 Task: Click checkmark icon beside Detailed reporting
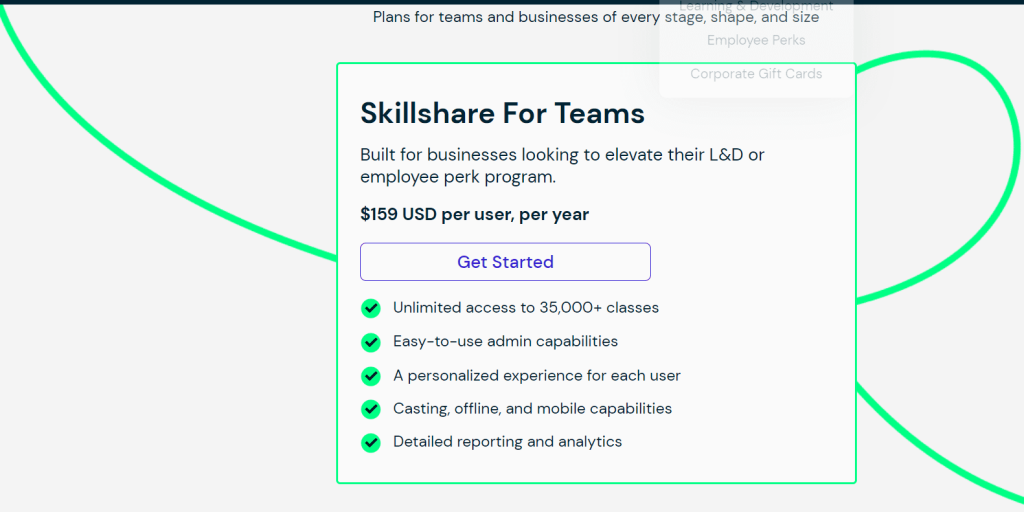coord(370,443)
